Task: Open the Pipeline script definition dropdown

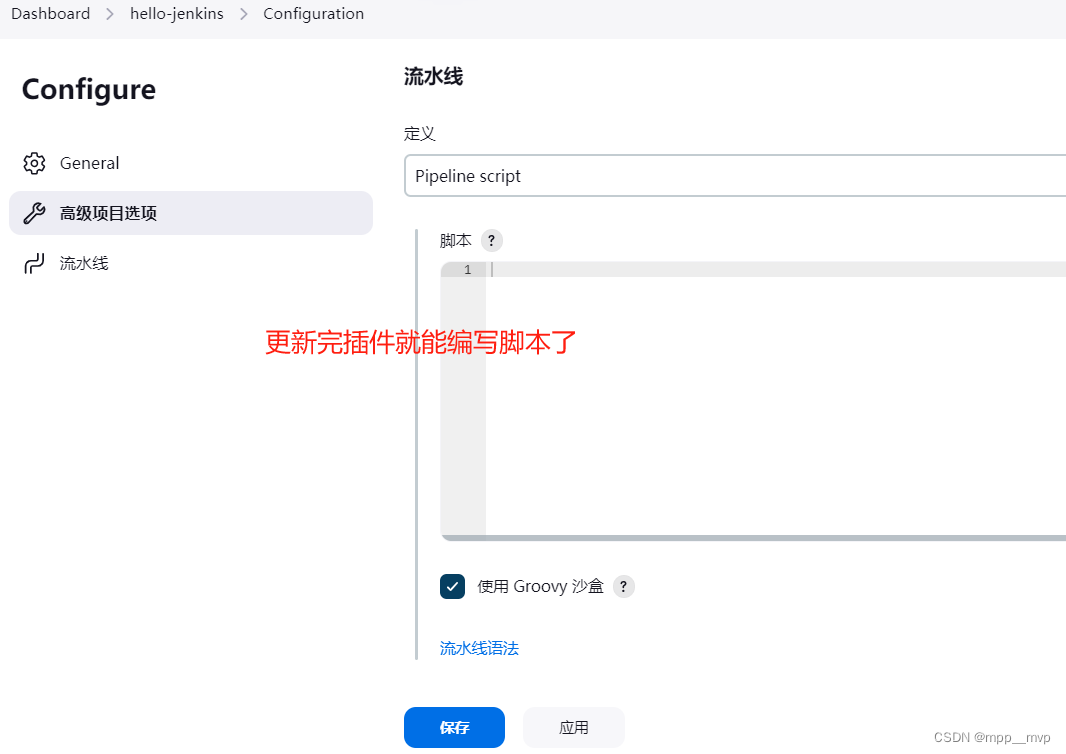Action: point(735,176)
